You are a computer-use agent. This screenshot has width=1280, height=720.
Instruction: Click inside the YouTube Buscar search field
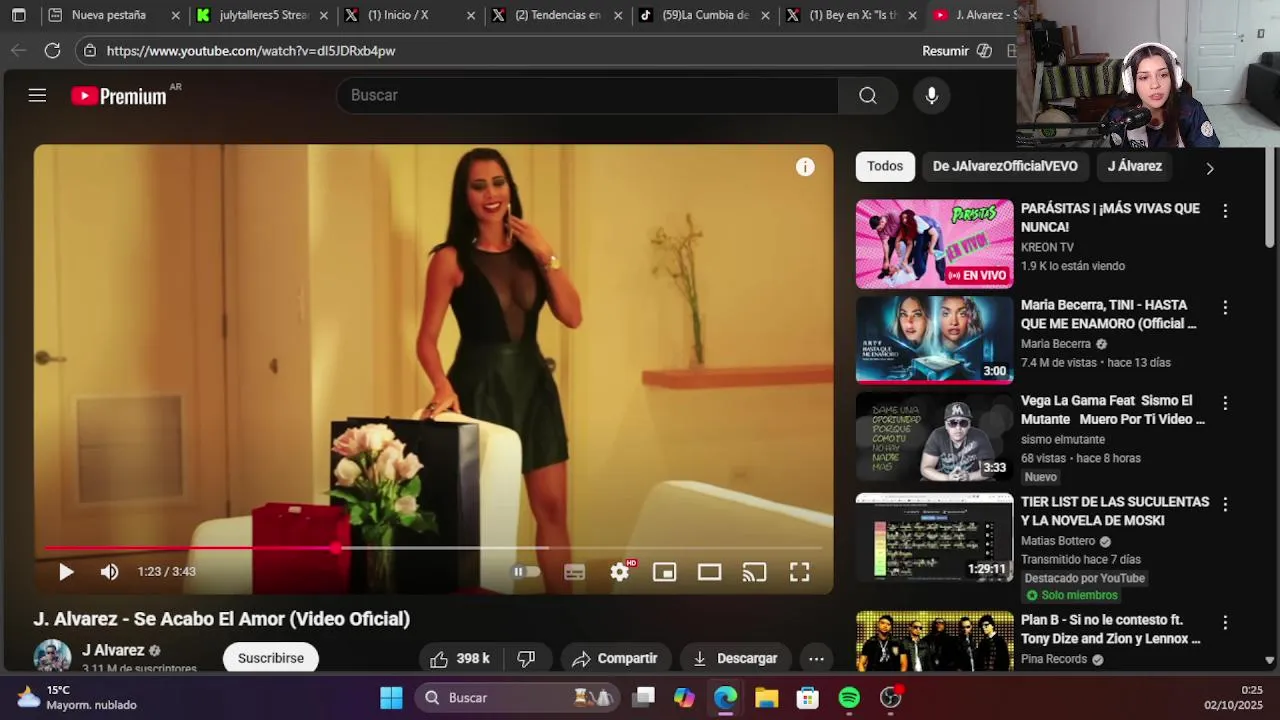[587, 95]
